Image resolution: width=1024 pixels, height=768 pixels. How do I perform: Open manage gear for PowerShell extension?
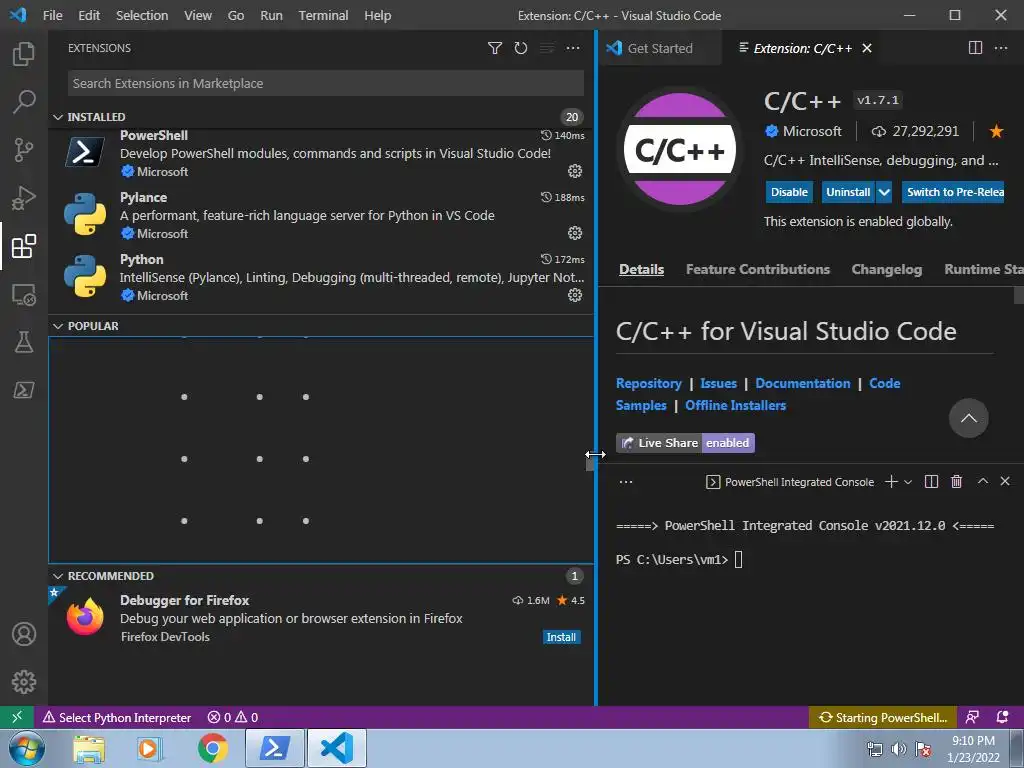[x=575, y=171]
